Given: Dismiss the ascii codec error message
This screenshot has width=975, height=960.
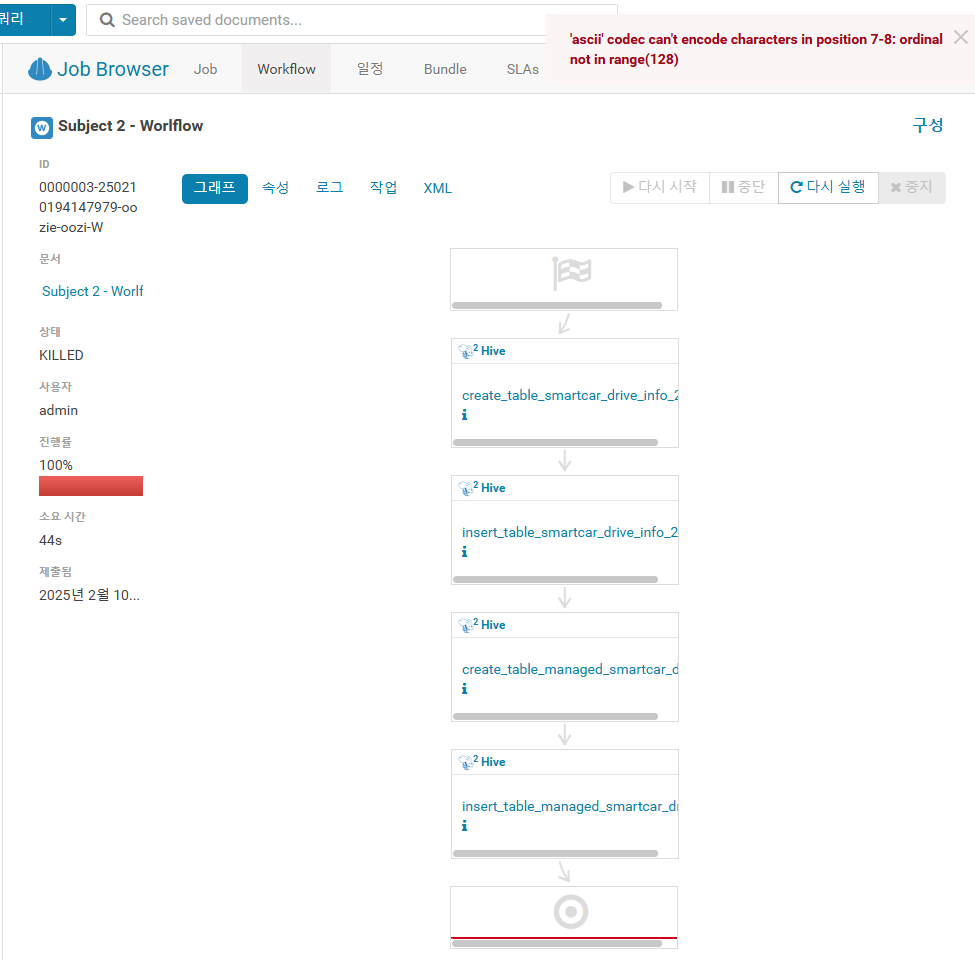Looking at the screenshot, I should (x=960, y=37).
